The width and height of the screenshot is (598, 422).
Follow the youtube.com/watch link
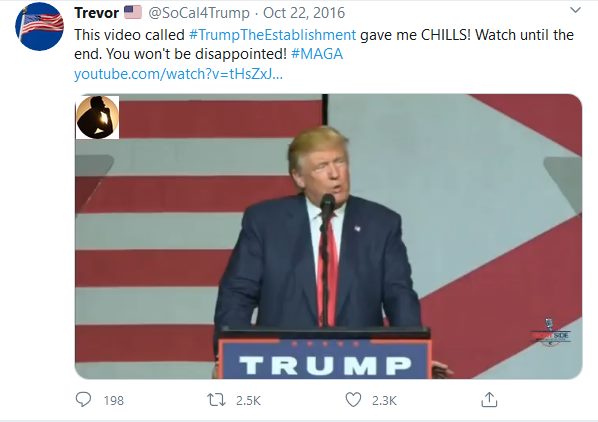tap(178, 74)
